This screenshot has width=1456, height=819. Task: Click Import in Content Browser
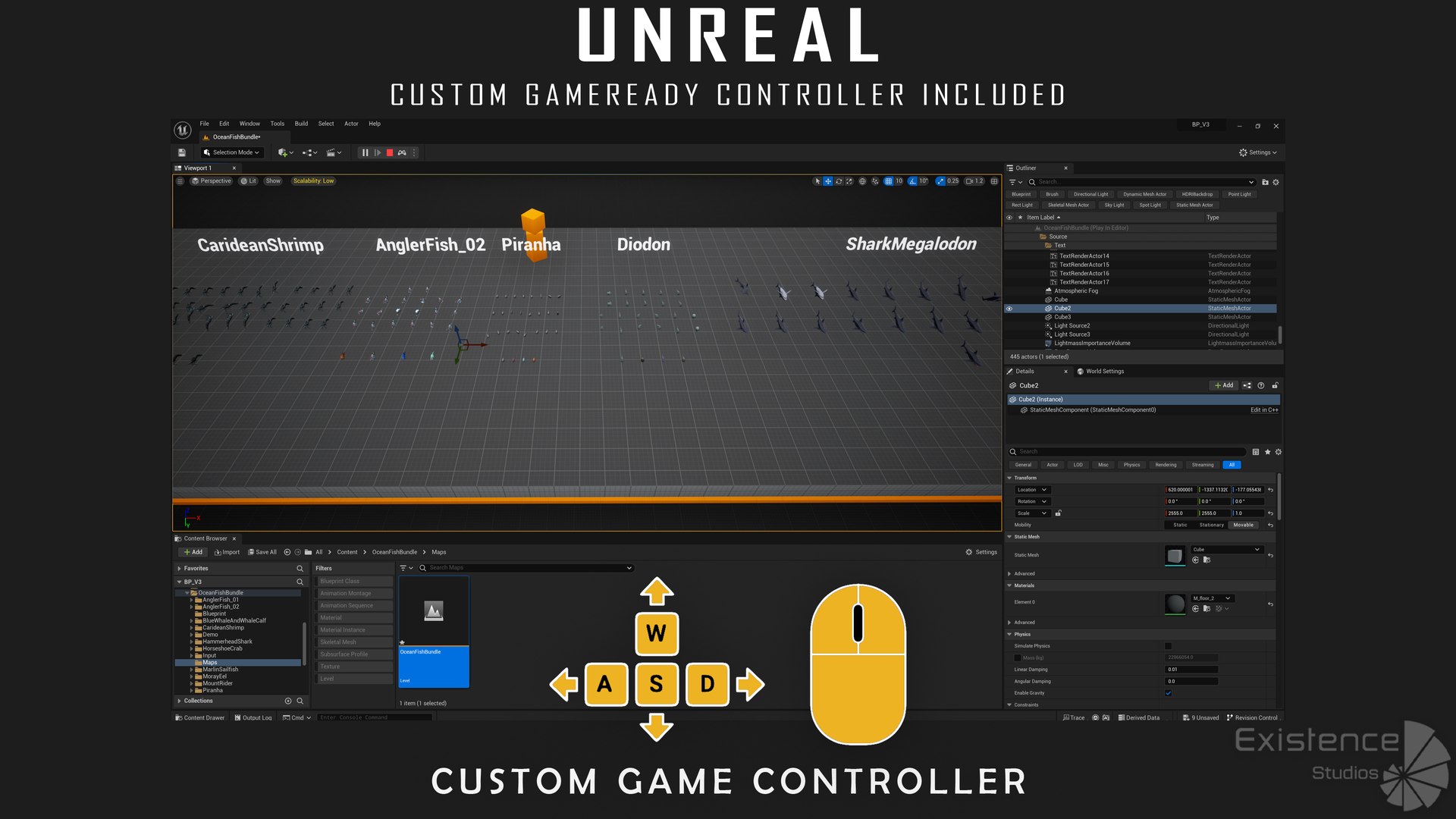click(227, 552)
